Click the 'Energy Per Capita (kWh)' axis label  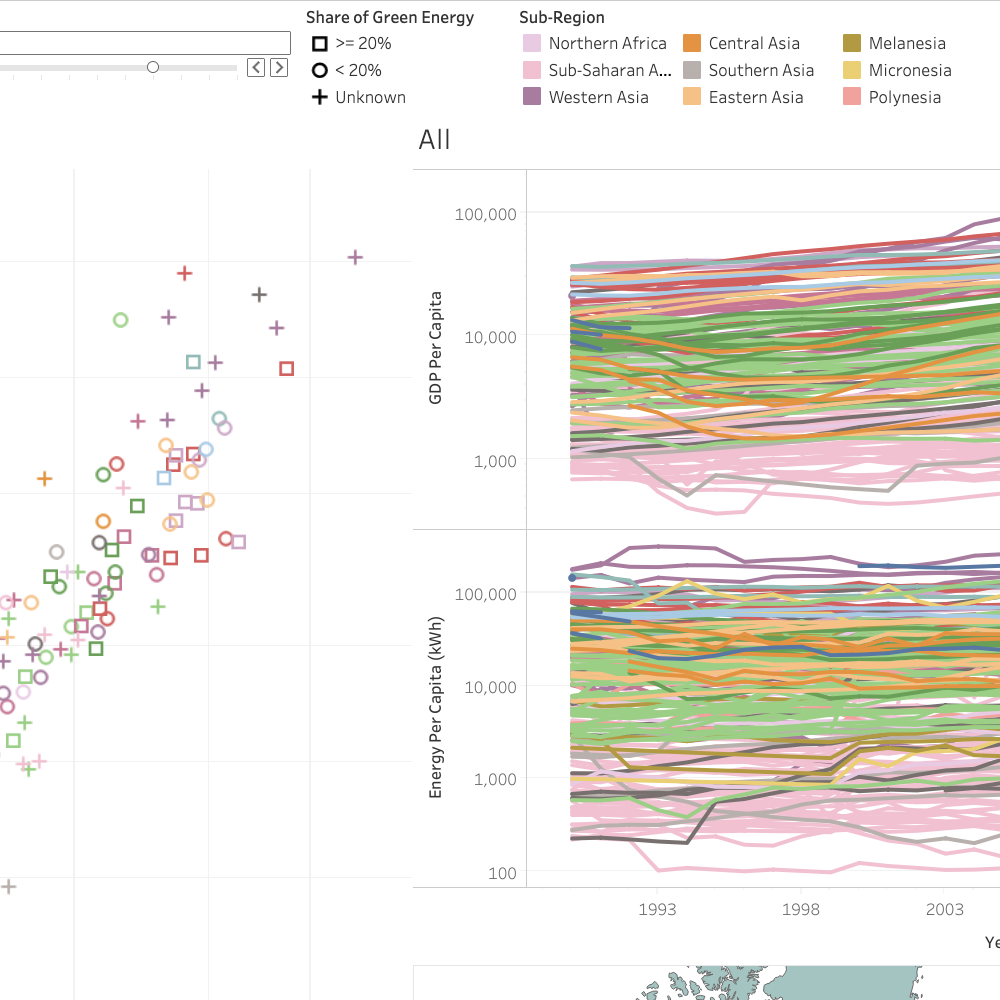436,707
